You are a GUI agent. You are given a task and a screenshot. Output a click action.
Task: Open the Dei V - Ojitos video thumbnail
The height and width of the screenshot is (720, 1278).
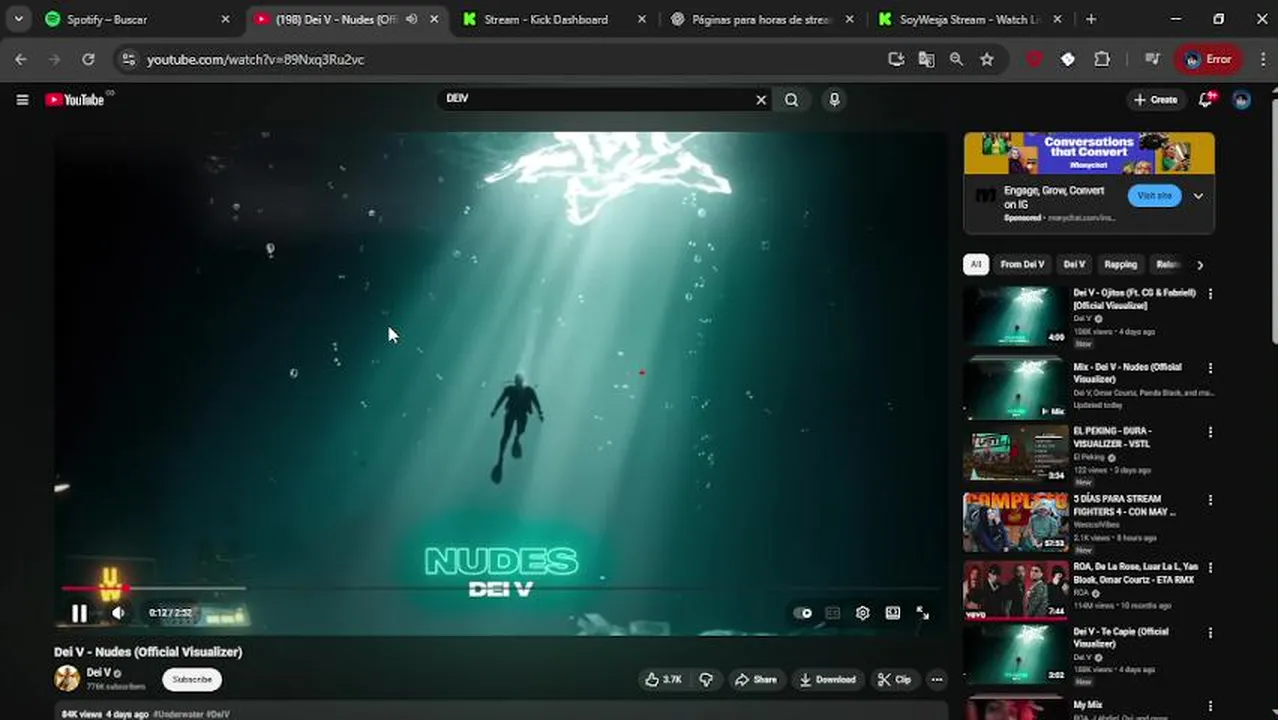pos(1015,316)
